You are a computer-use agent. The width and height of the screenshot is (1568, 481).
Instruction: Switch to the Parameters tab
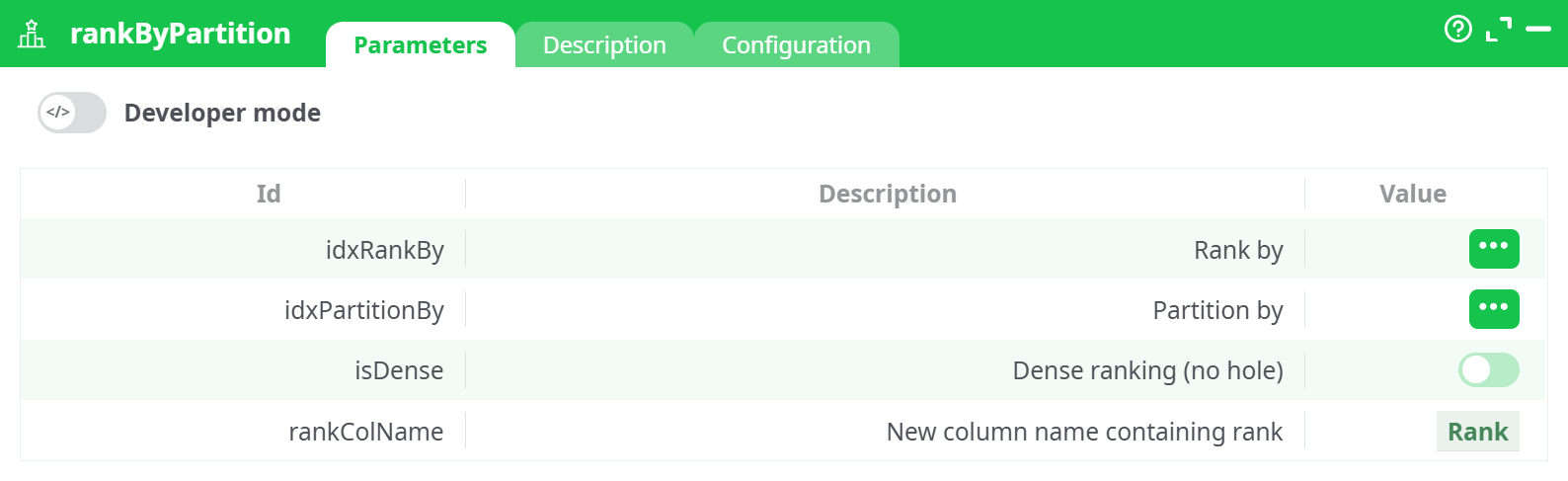(420, 45)
